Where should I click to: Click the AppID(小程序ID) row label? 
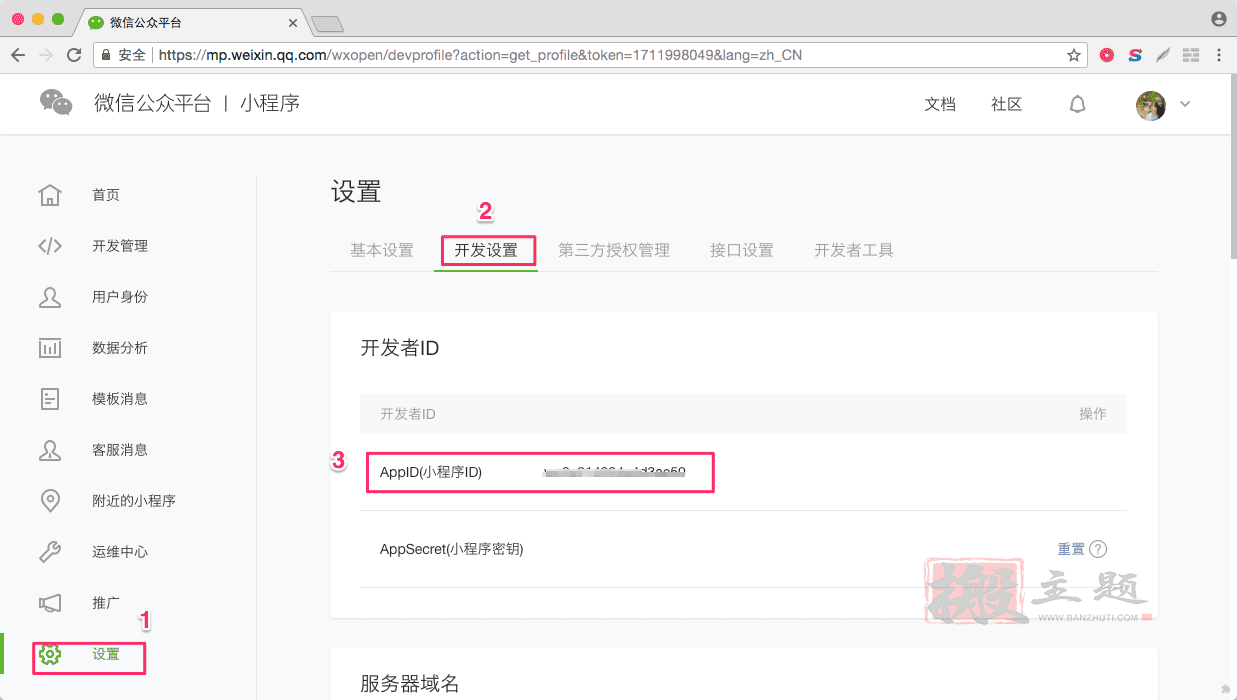[431, 472]
